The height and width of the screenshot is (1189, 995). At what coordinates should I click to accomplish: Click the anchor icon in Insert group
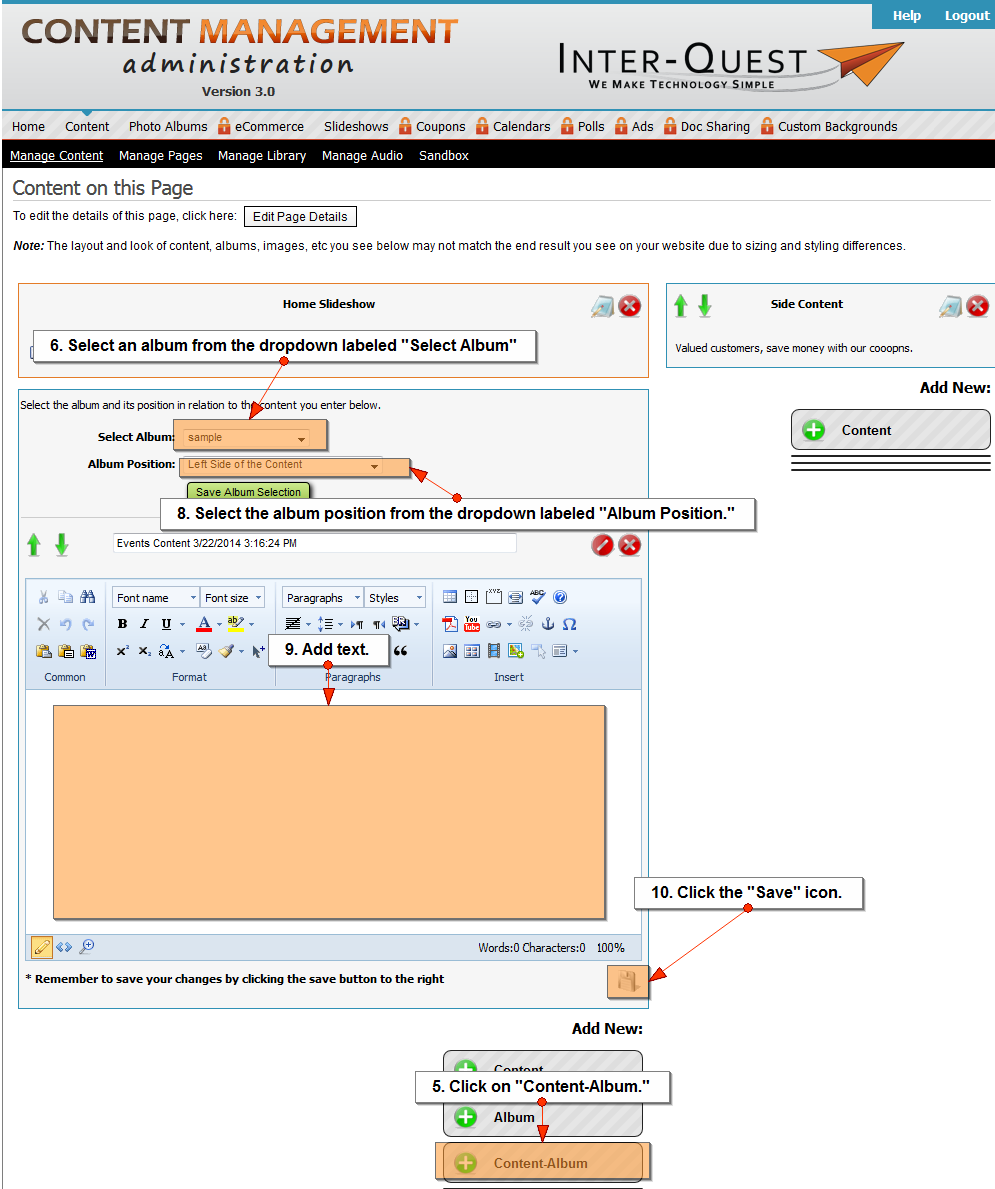[x=548, y=624]
